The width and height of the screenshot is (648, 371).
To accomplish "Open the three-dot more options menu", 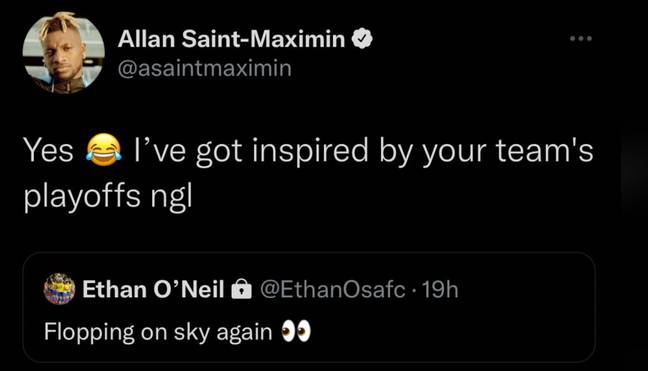I will pos(581,38).
